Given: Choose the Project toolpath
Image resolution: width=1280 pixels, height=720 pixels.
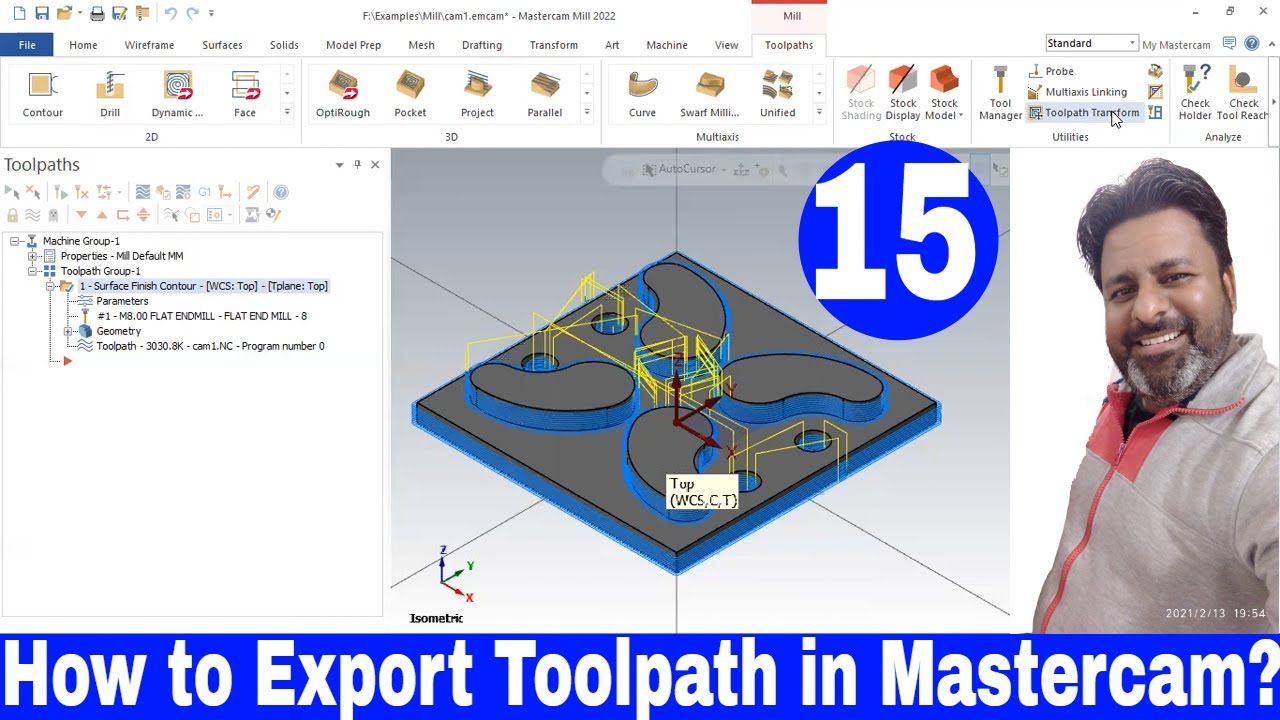Looking at the screenshot, I should point(477,95).
